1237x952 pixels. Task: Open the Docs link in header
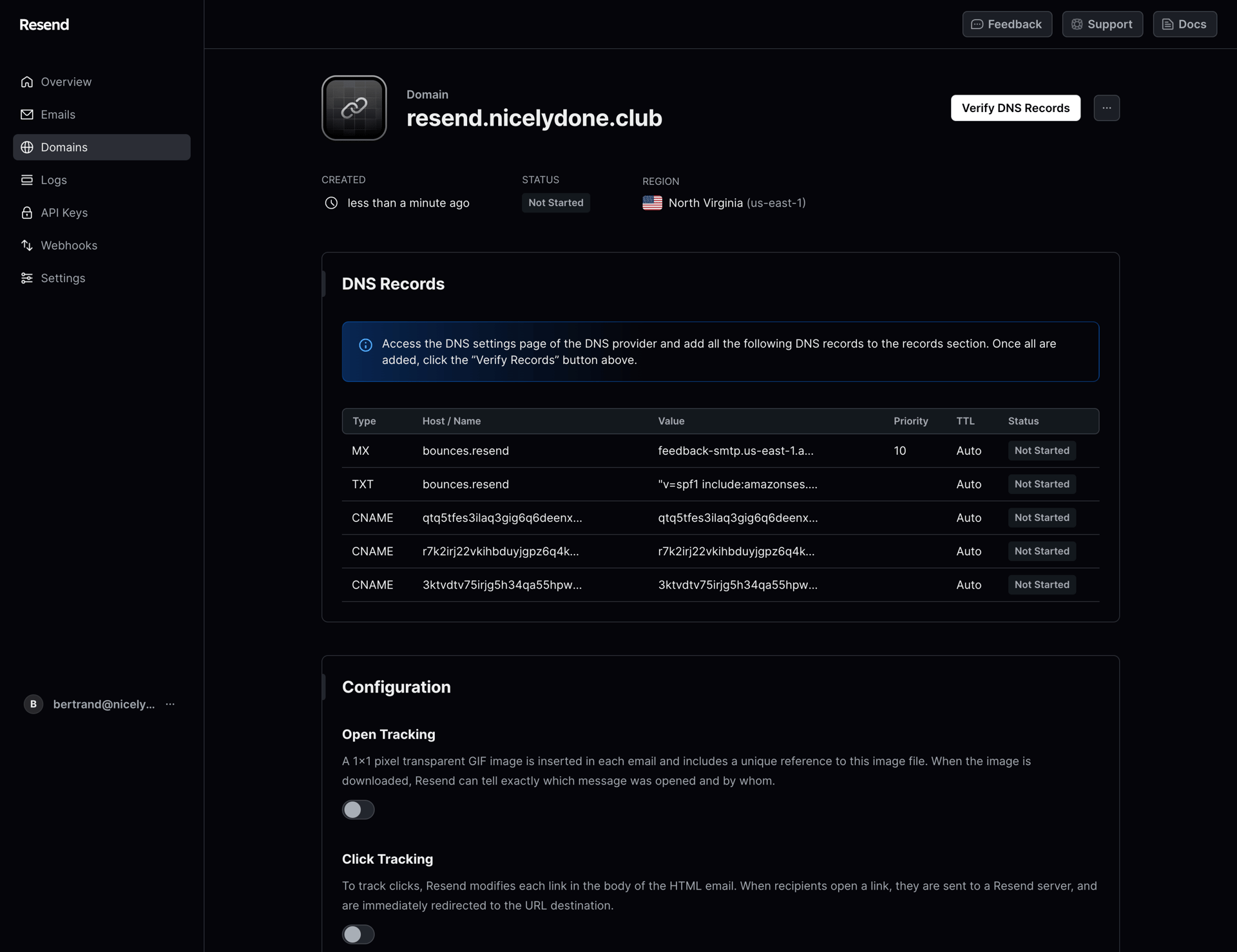[x=1184, y=24]
